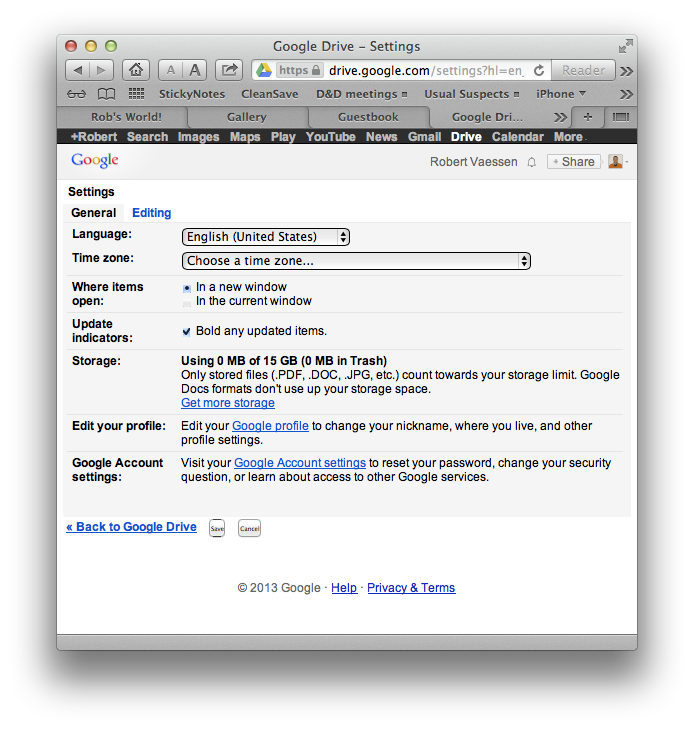
Task: Go forward with Safari's forward arrow
Action: [101, 70]
